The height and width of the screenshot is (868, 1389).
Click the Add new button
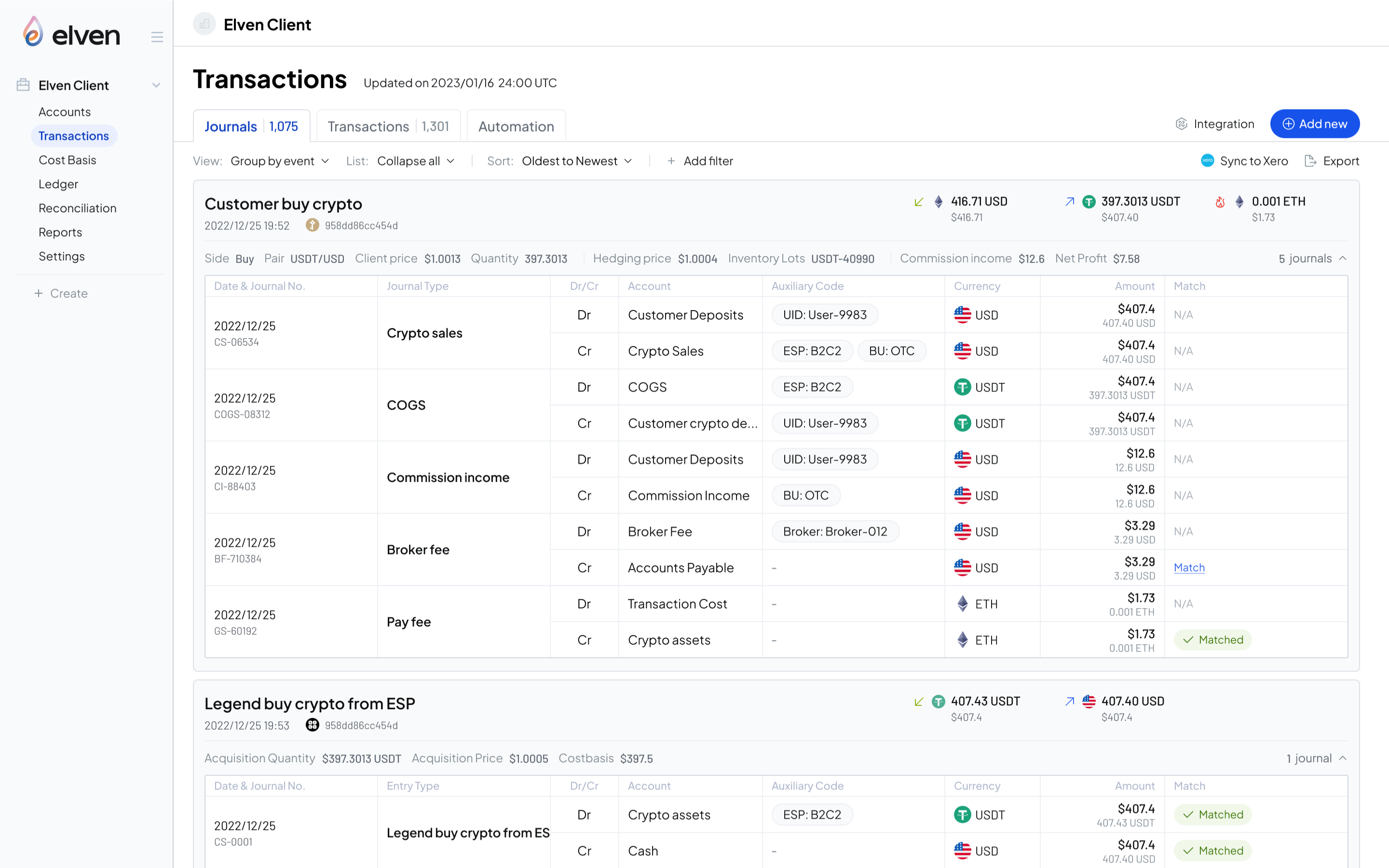pyautogui.click(x=1314, y=123)
